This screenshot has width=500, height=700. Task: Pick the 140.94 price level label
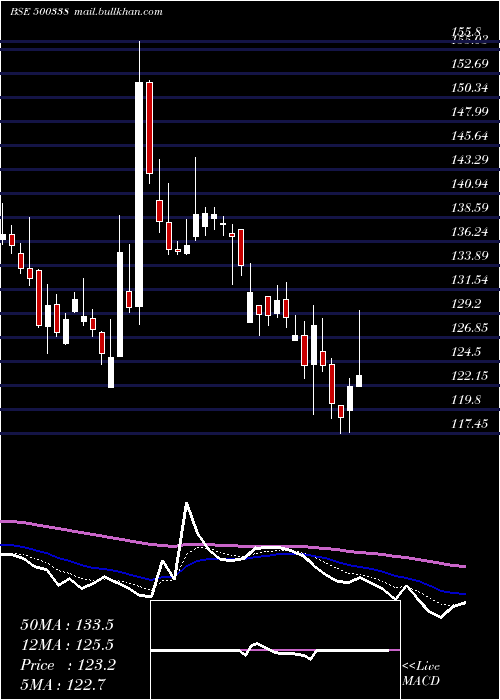470,184
